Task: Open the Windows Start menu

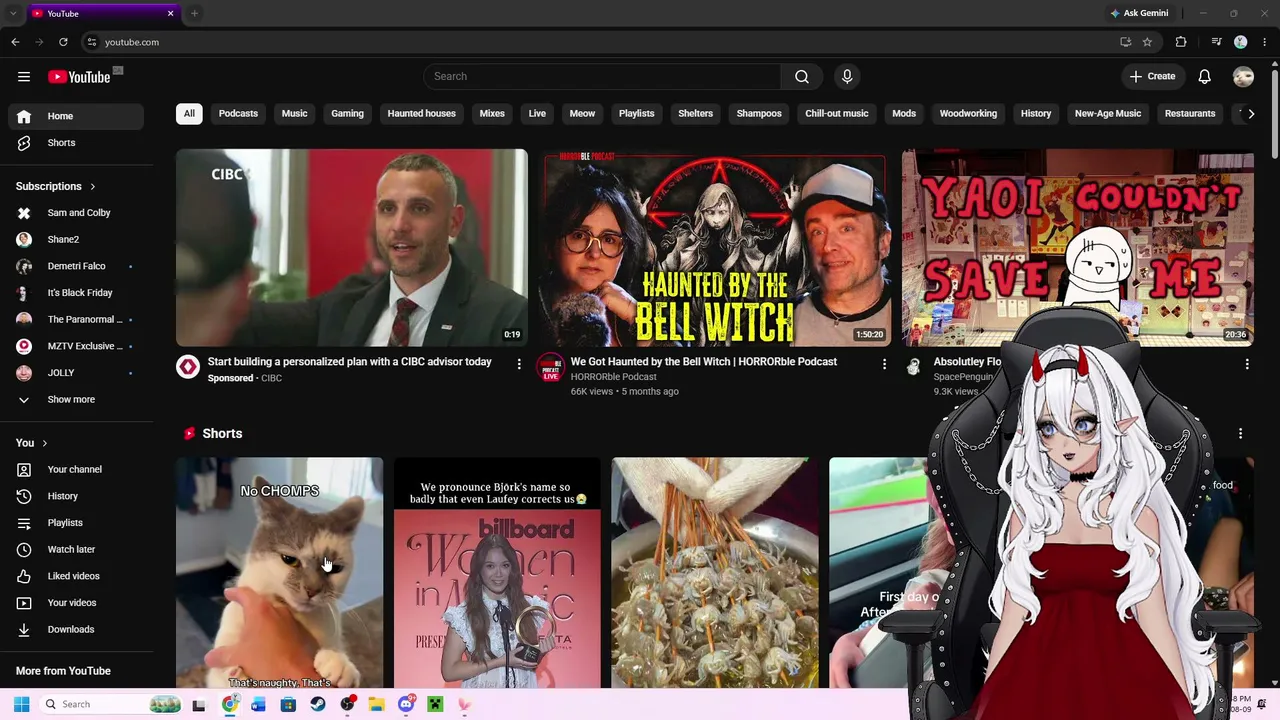Action: pyautogui.click(x=21, y=704)
